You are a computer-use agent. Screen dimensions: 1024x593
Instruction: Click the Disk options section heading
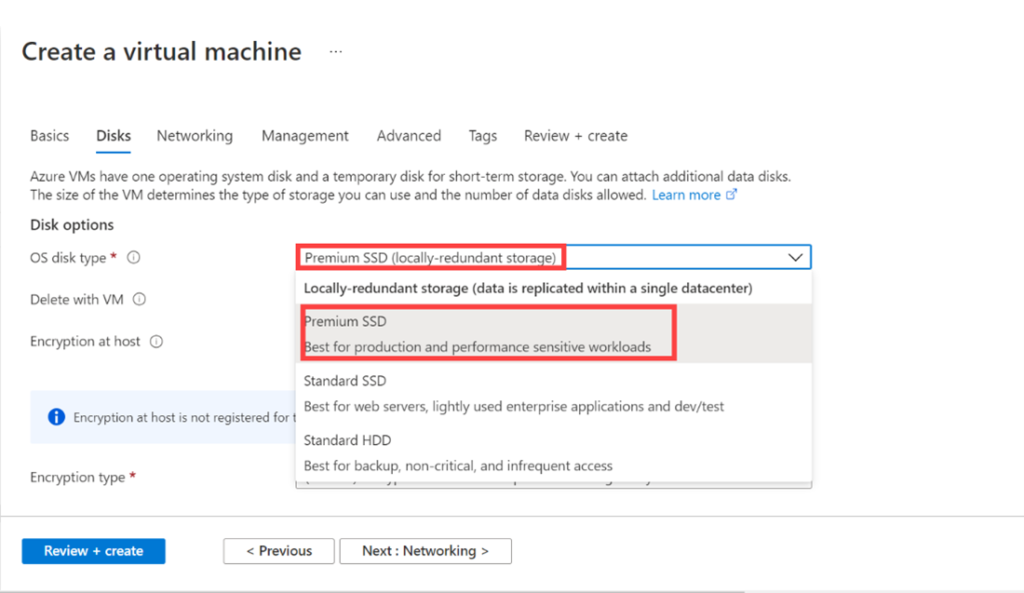click(72, 225)
